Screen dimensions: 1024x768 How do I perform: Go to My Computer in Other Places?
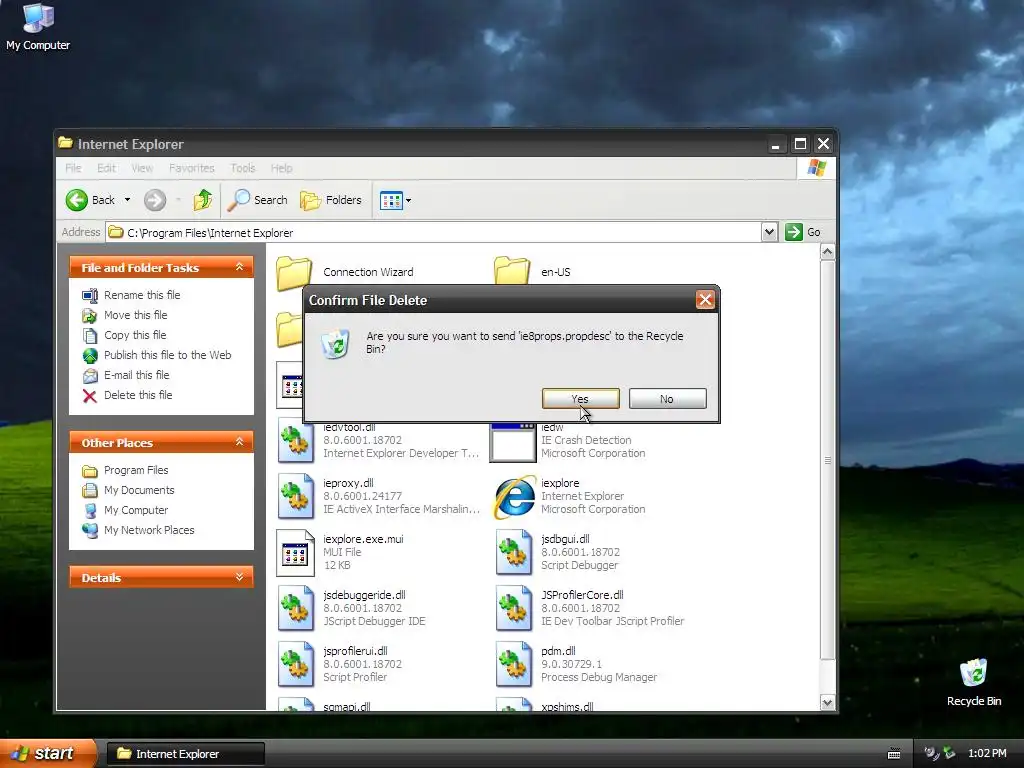tap(136, 510)
